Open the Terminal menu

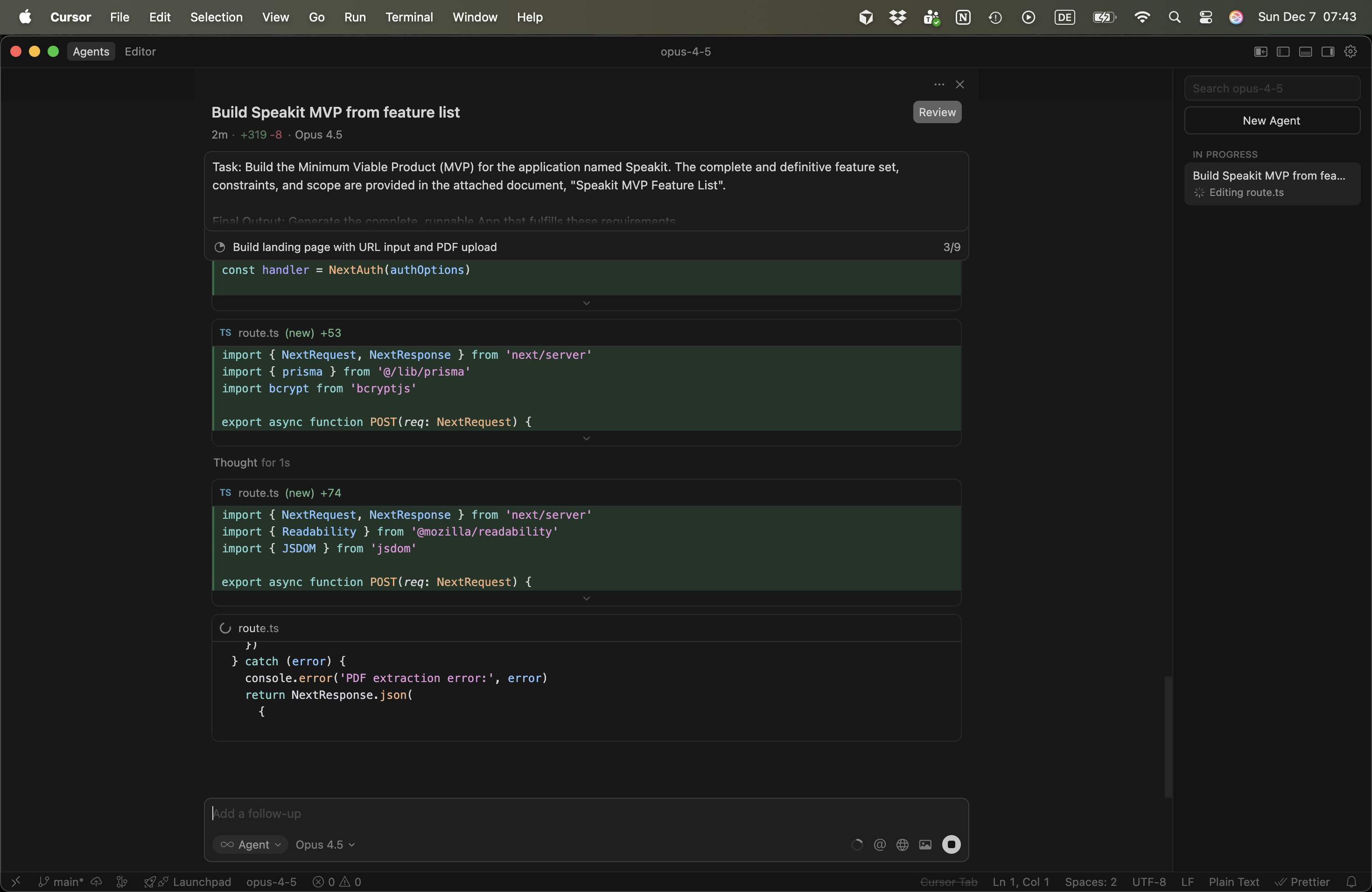(409, 17)
